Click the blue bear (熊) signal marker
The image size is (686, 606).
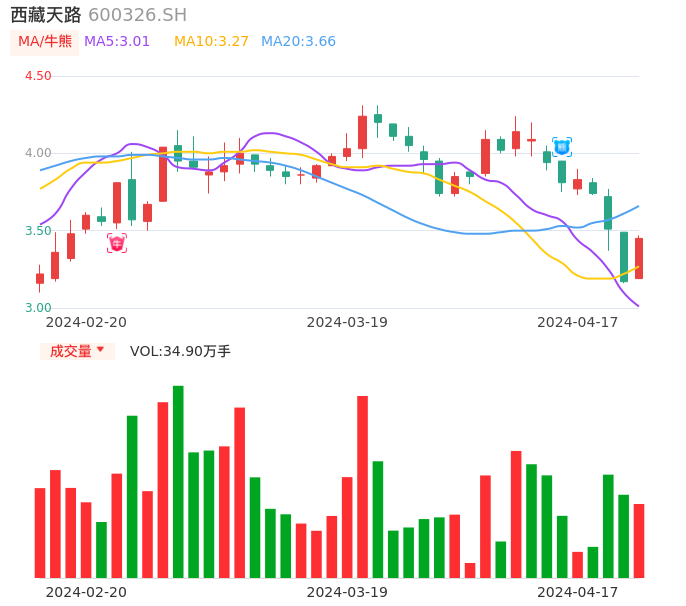coord(562,147)
